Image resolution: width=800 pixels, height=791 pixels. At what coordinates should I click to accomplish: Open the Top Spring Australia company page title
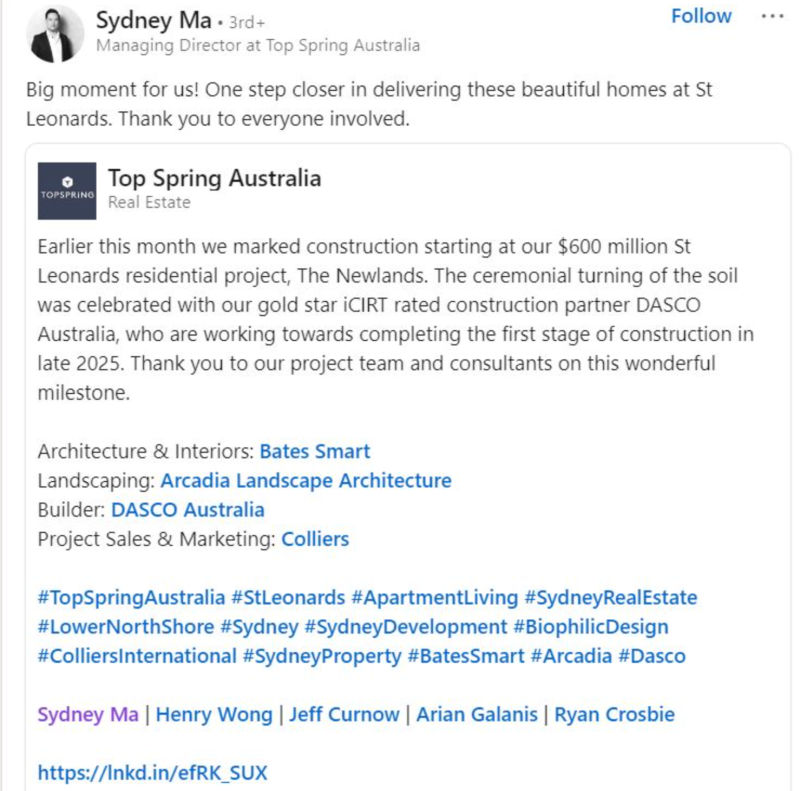pyautogui.click(x=214, y=178)
